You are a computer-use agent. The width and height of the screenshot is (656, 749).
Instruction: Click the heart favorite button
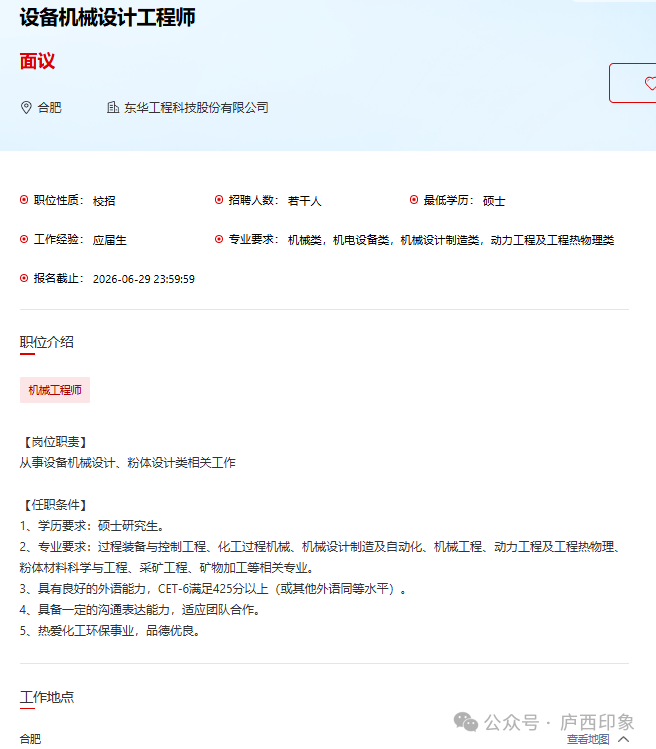(x=633, y=83)
